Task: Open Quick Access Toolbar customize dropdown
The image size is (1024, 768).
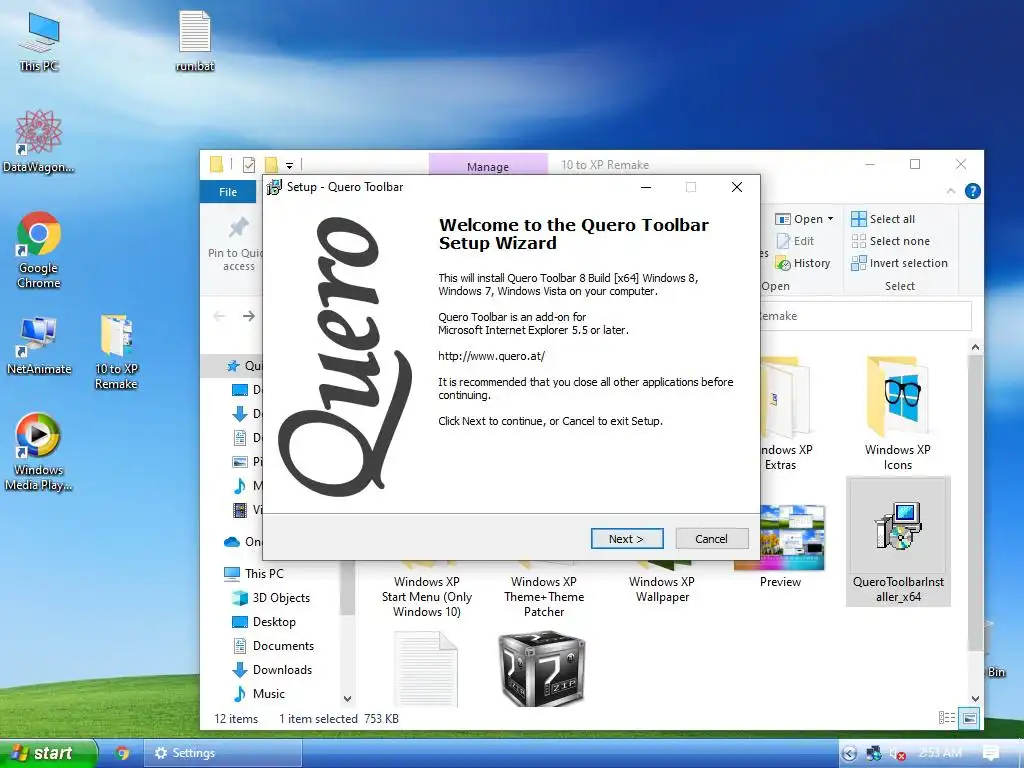Action: coord(289,165)
